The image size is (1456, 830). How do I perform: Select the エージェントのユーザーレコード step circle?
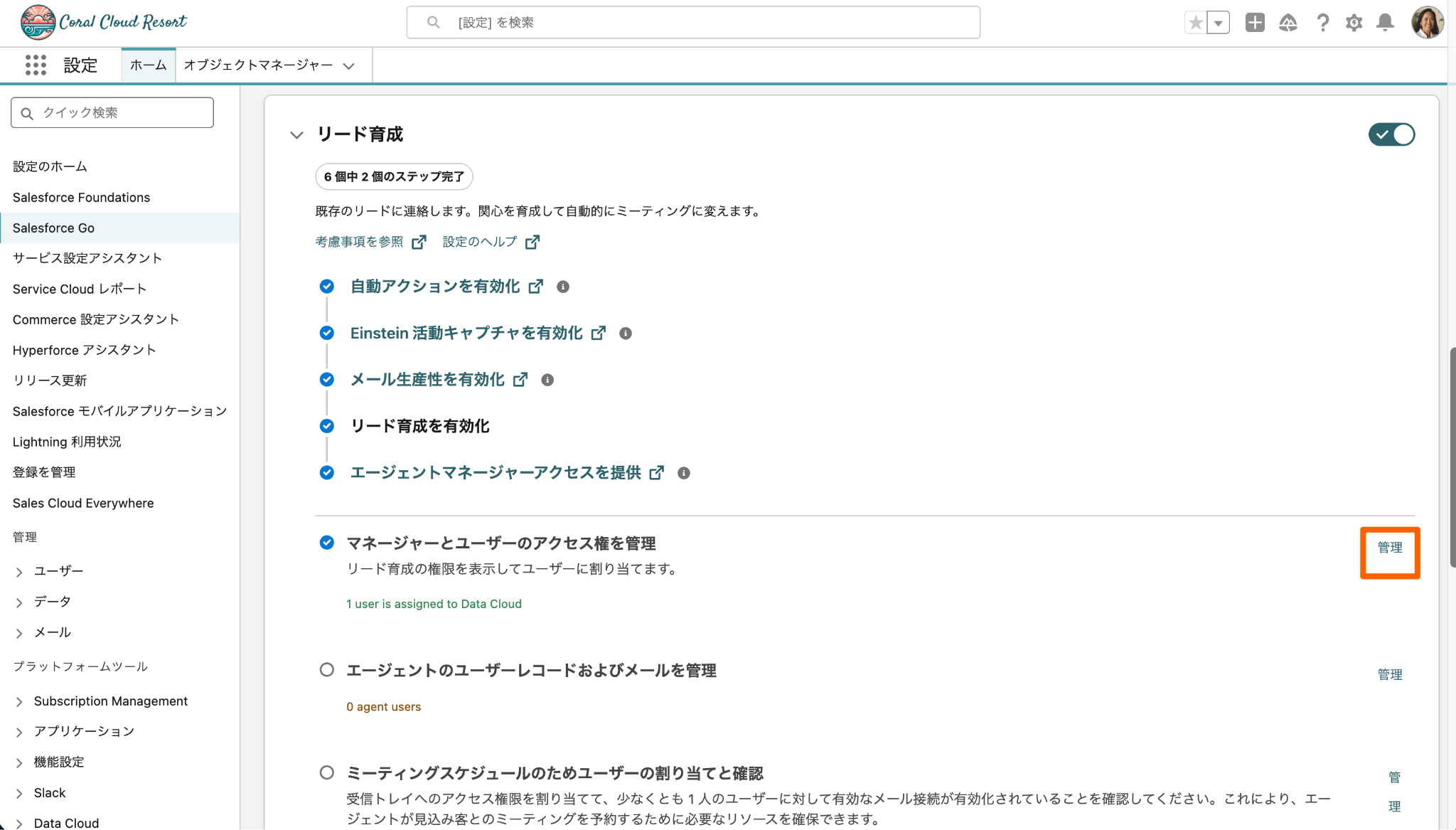tap(326, 670)
